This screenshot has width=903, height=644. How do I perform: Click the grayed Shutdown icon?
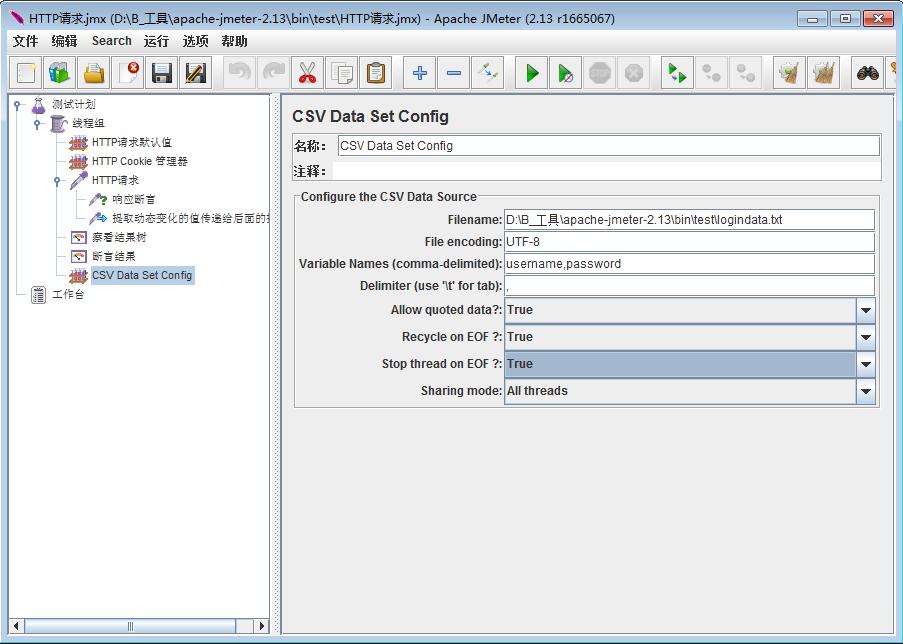633,73
